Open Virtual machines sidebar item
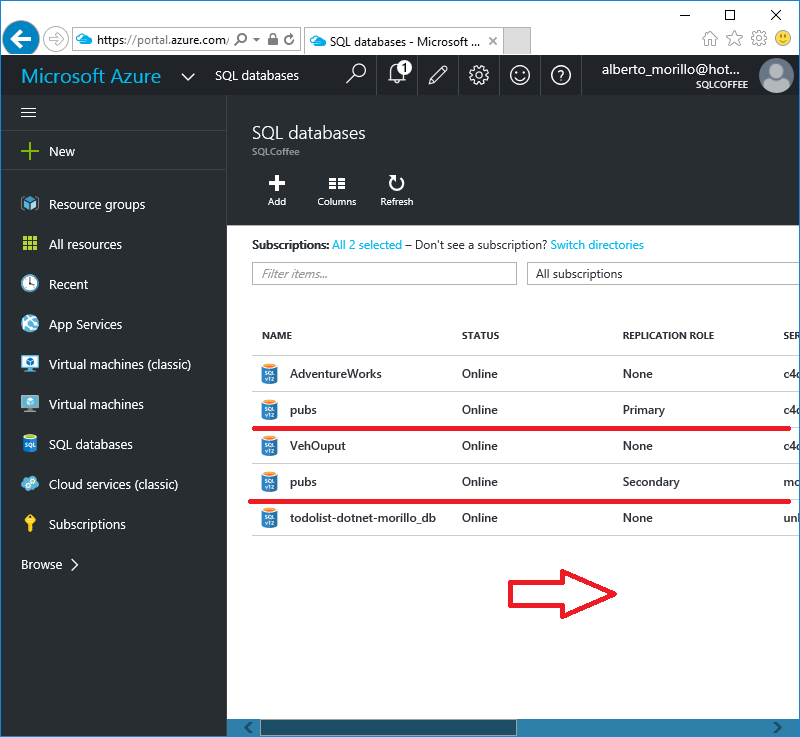This screenshot has height=737, width=800. tap(114, 404)
